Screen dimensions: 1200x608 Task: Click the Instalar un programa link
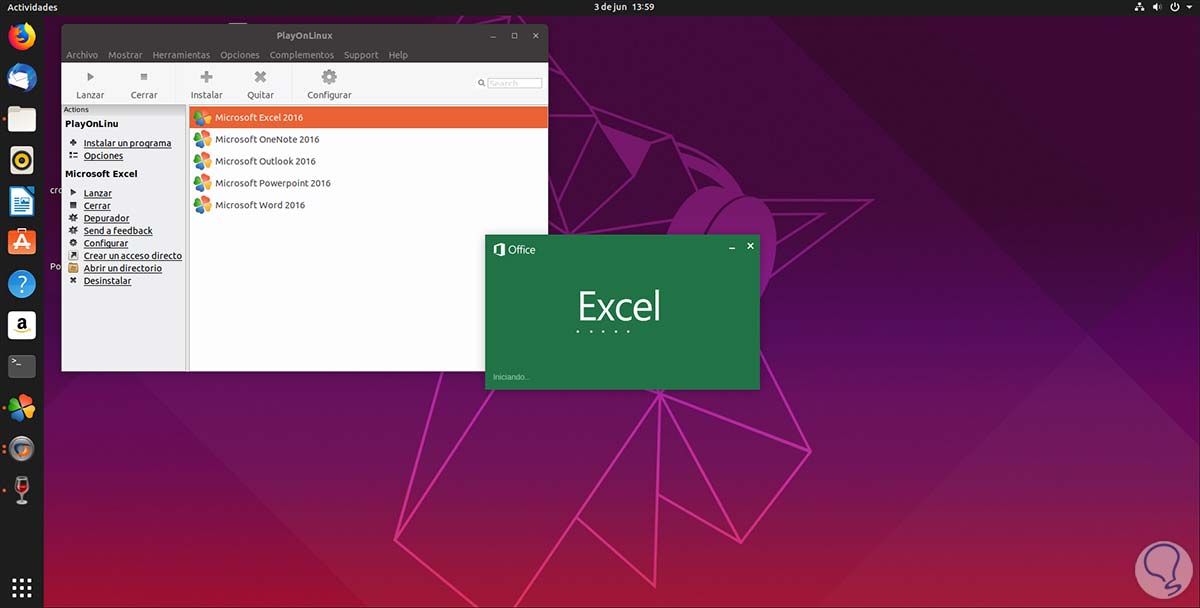point(127,143)
